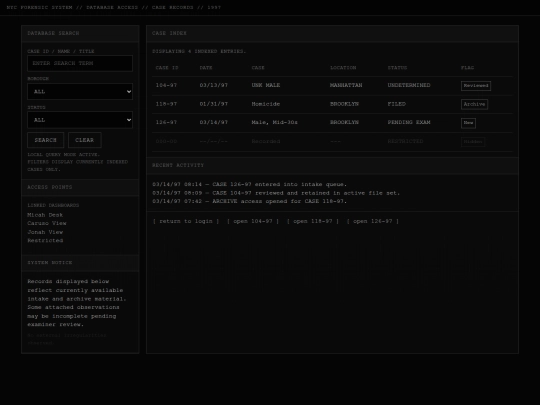Click the open 126-97 link
This screenshot has height=405, width=540.
click(x=373, y=221)
